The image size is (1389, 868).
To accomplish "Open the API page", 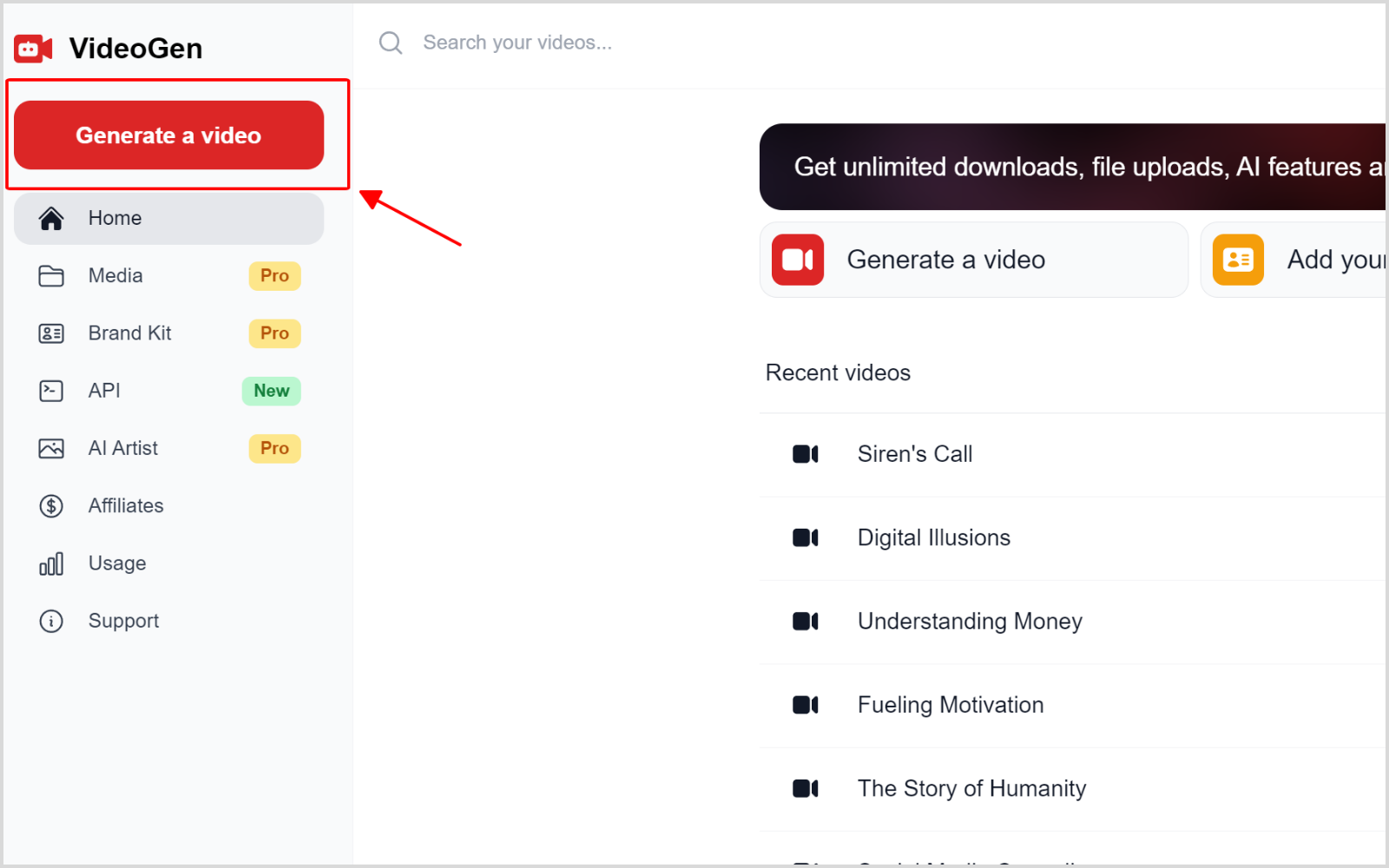I will pyautogui.click(x=169, y=391).
